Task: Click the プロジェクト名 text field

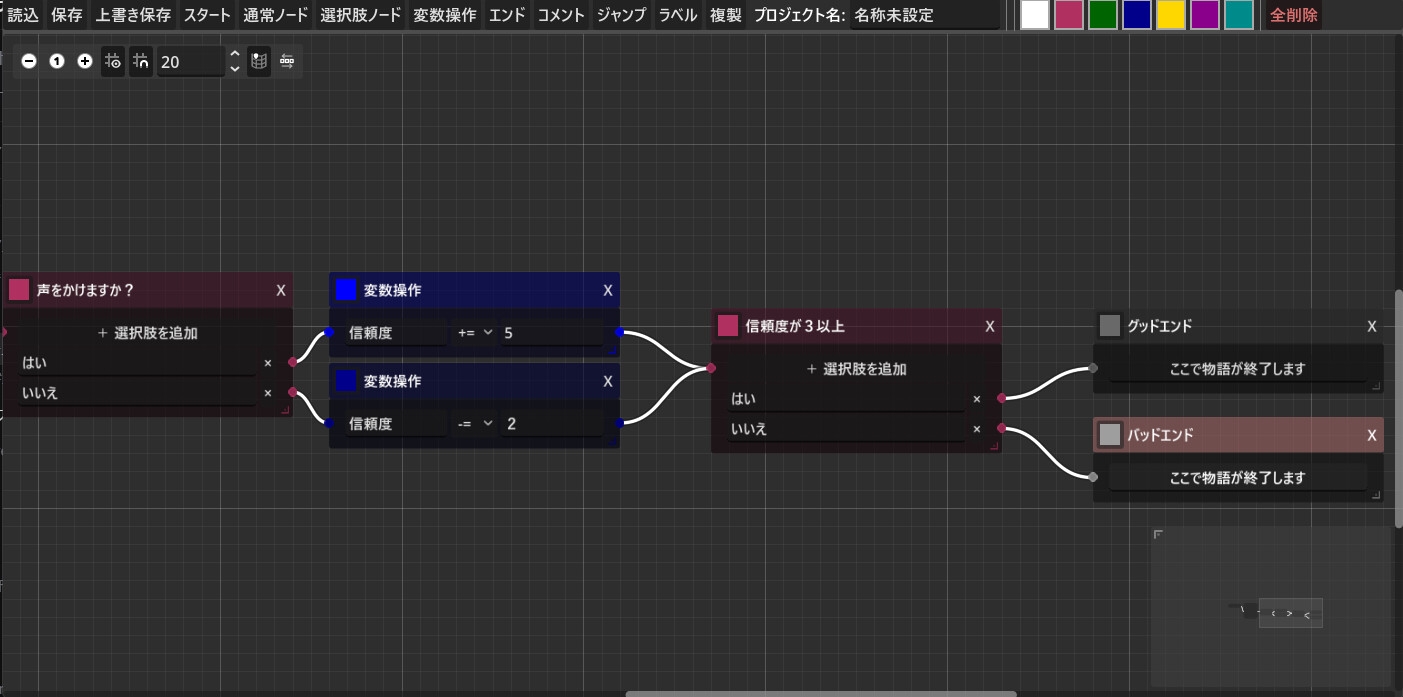Action: click(923, 15)
